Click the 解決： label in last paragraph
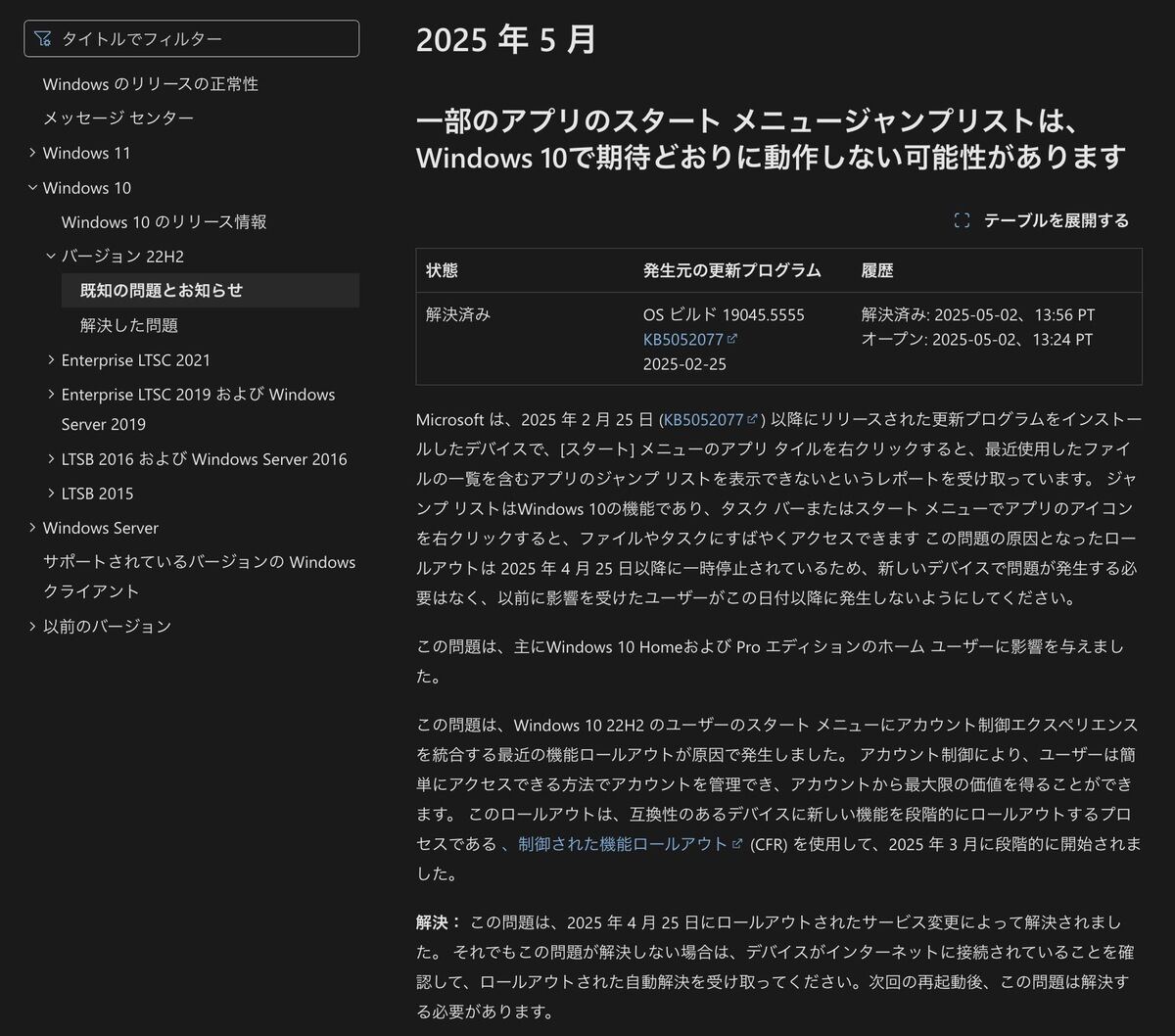Image resolution: width=1175 pixels, height=1036 pixels. (x=439, y=922)
